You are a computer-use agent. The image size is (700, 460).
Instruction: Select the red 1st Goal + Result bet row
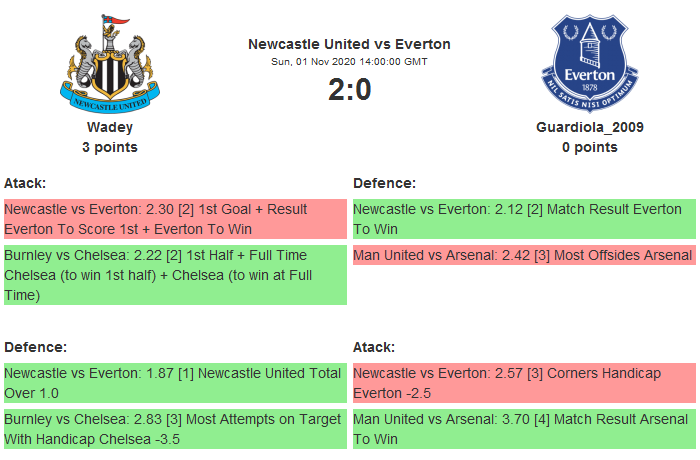point(175,219)
